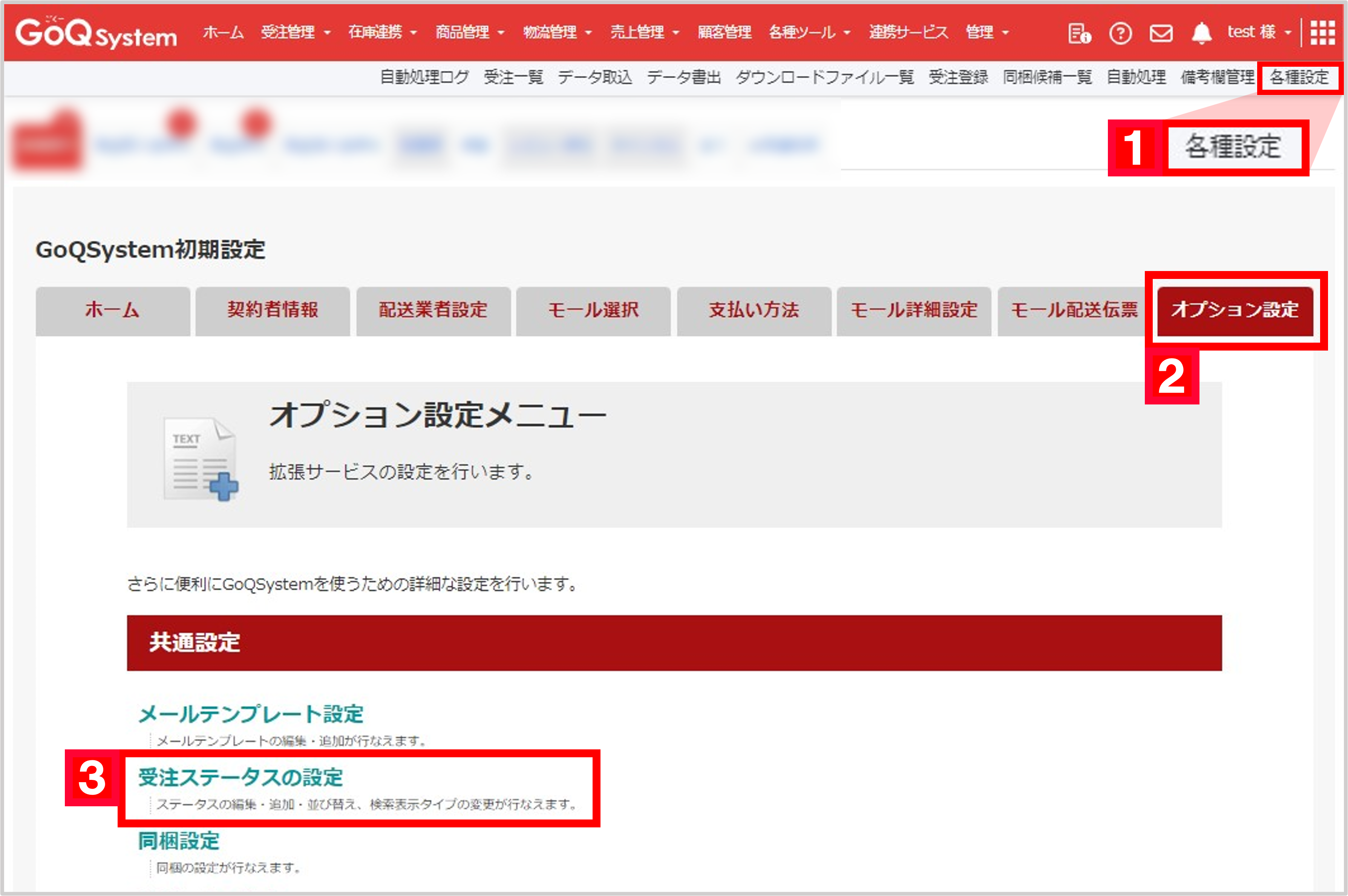Expand the 各種ツール dropdown menu
This screenshot has width=1348, height=896.
click(809, 32)
